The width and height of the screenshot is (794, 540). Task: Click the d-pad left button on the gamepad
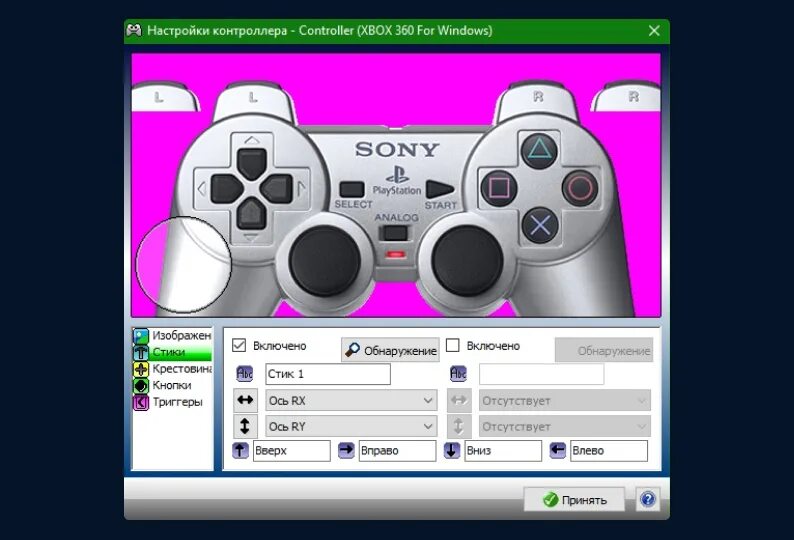pyautogui.click(x=226, y=188)
